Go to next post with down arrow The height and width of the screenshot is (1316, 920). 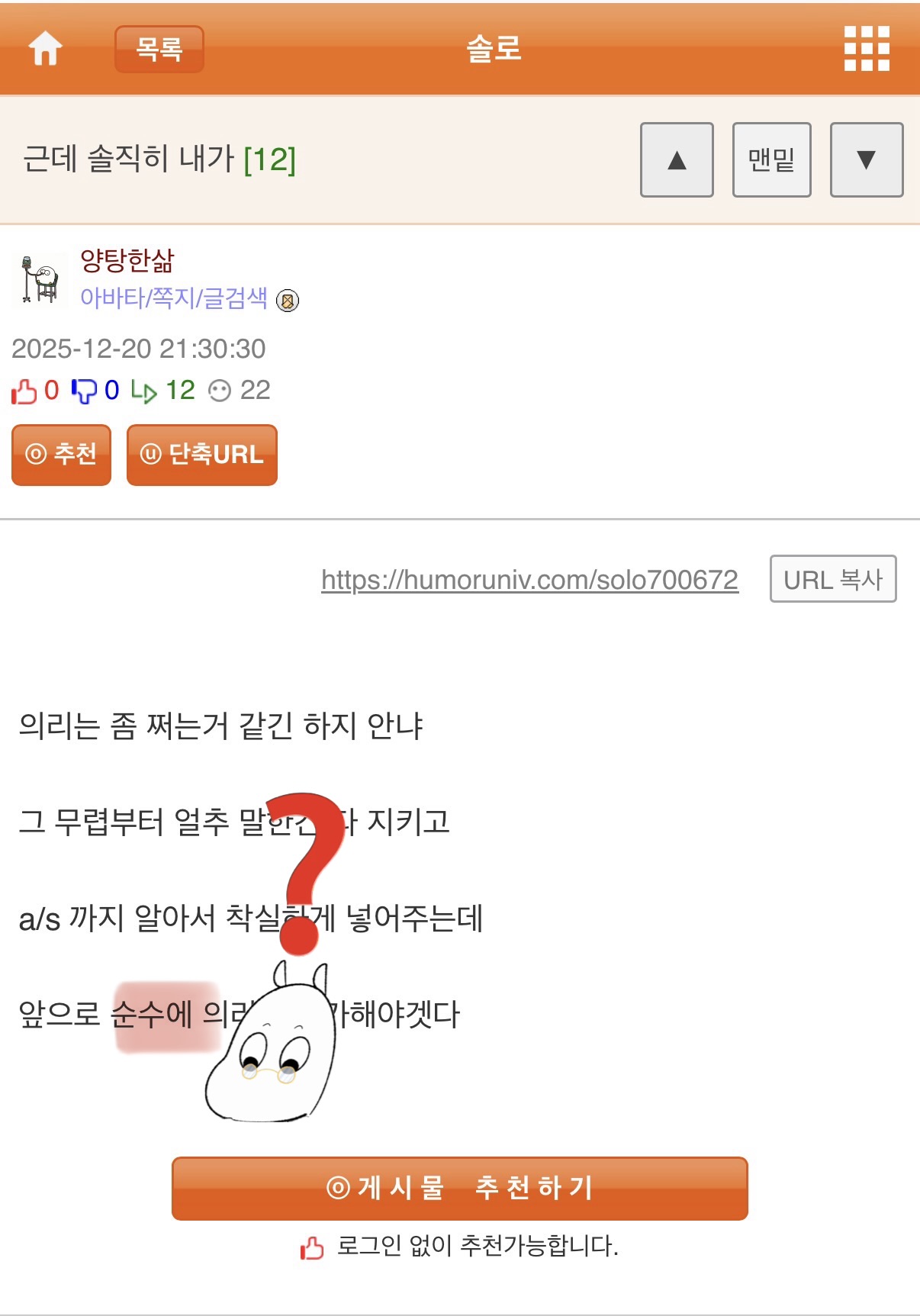[867, 160]
